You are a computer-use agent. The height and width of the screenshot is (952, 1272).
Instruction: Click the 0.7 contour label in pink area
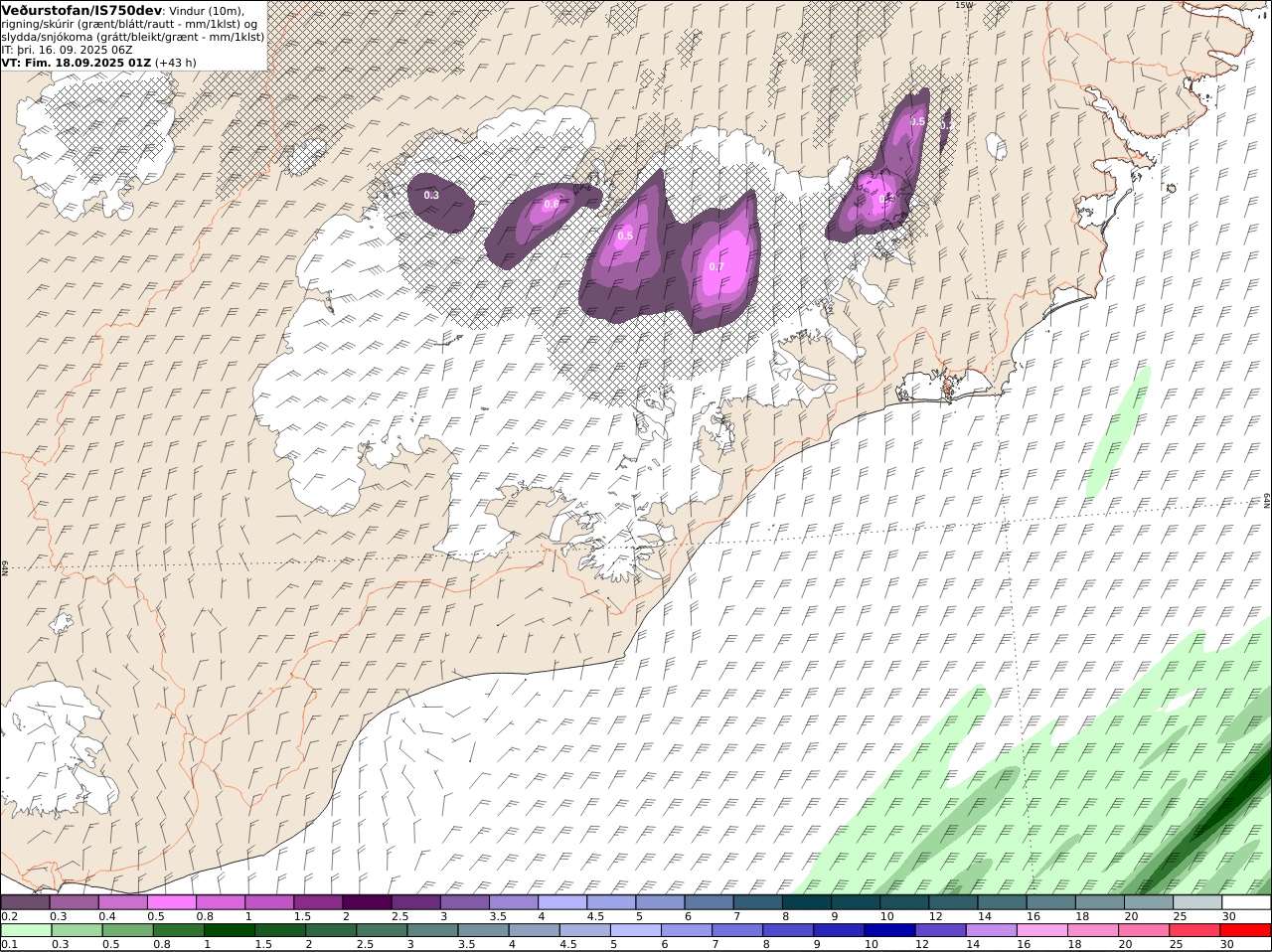coord(716,266)
